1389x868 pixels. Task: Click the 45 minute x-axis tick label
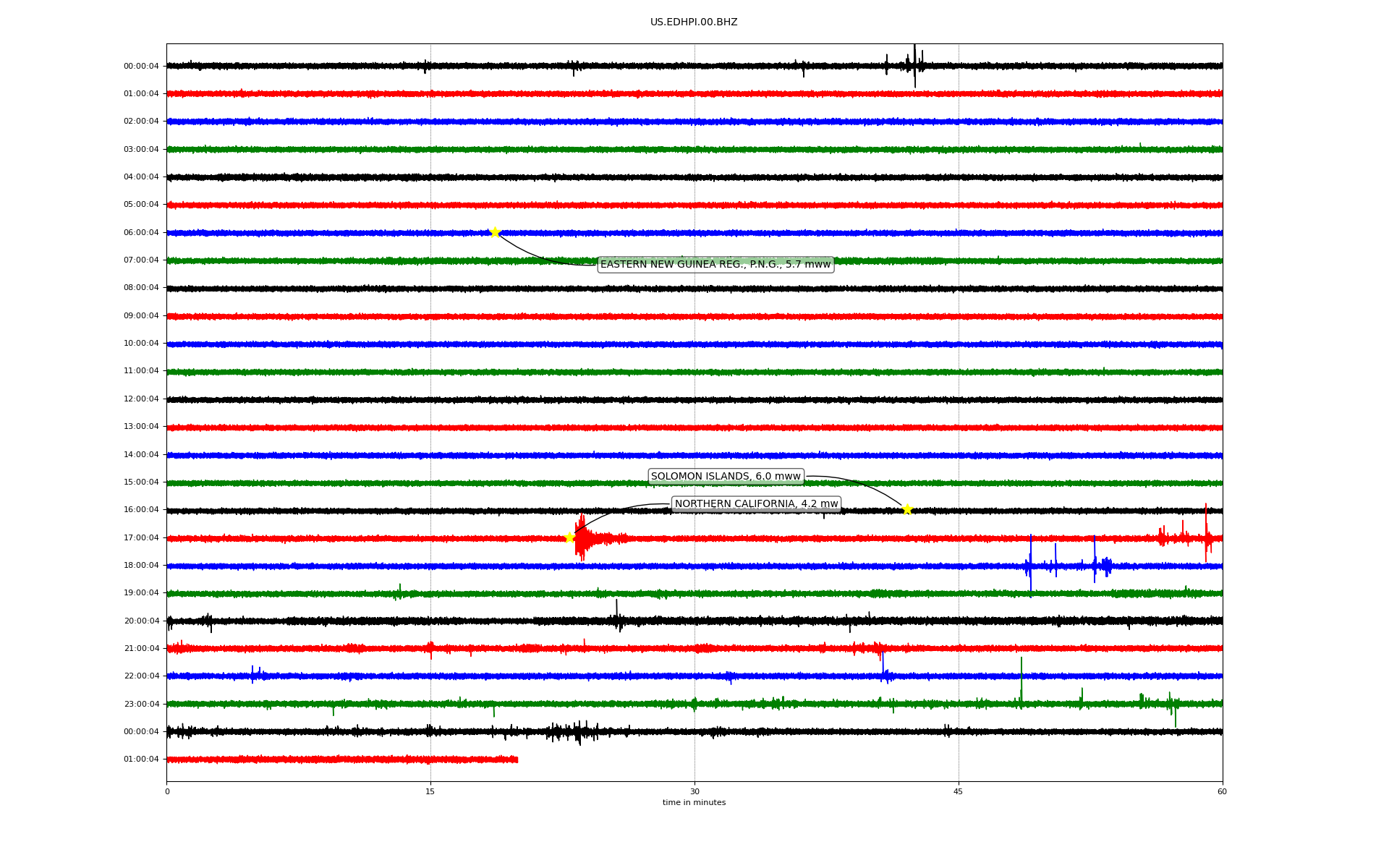[958, 791]
